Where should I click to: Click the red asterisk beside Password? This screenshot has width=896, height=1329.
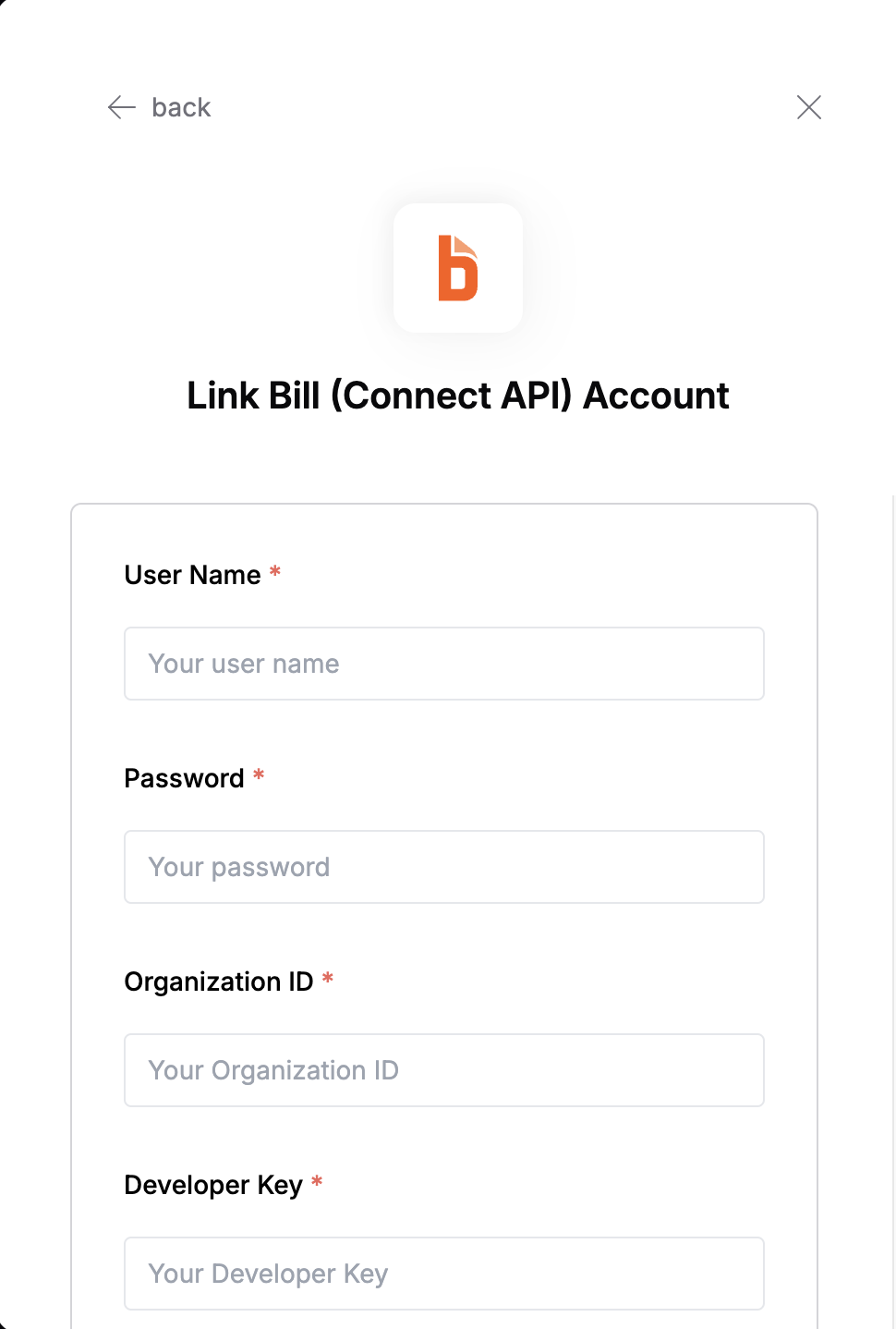pyautogui.click(x=259, y=775)
